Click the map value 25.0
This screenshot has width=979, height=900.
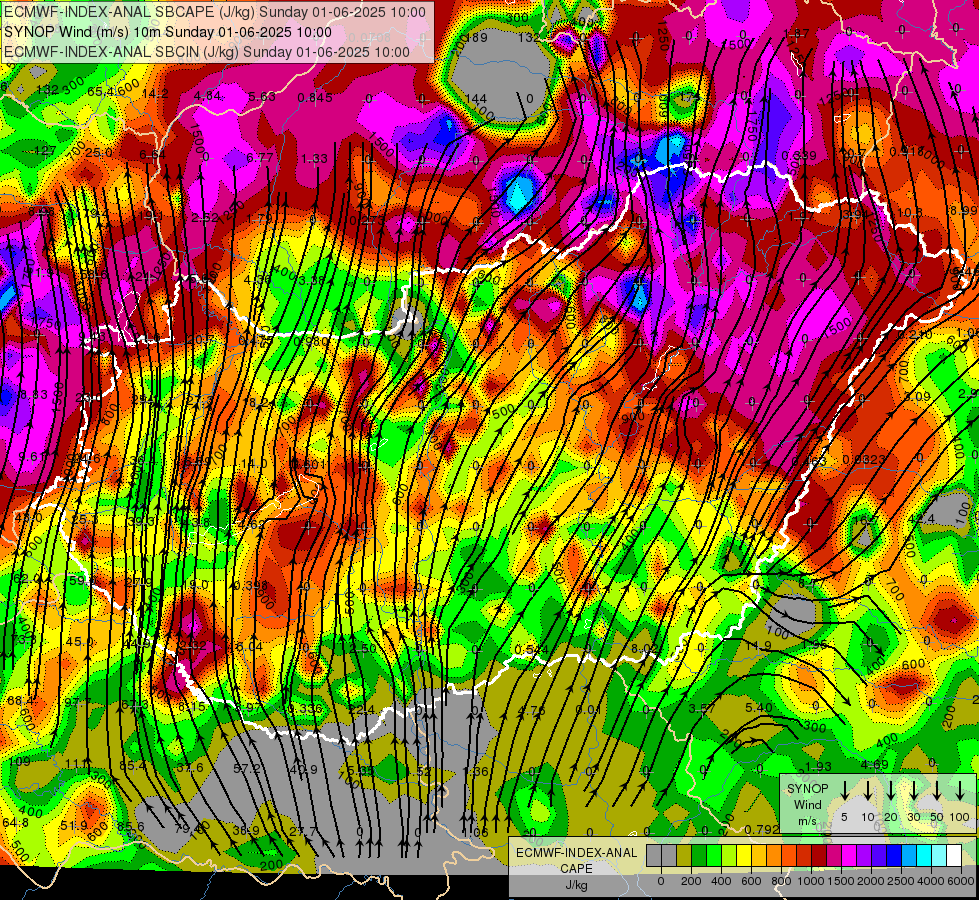[x=99, y=152]
